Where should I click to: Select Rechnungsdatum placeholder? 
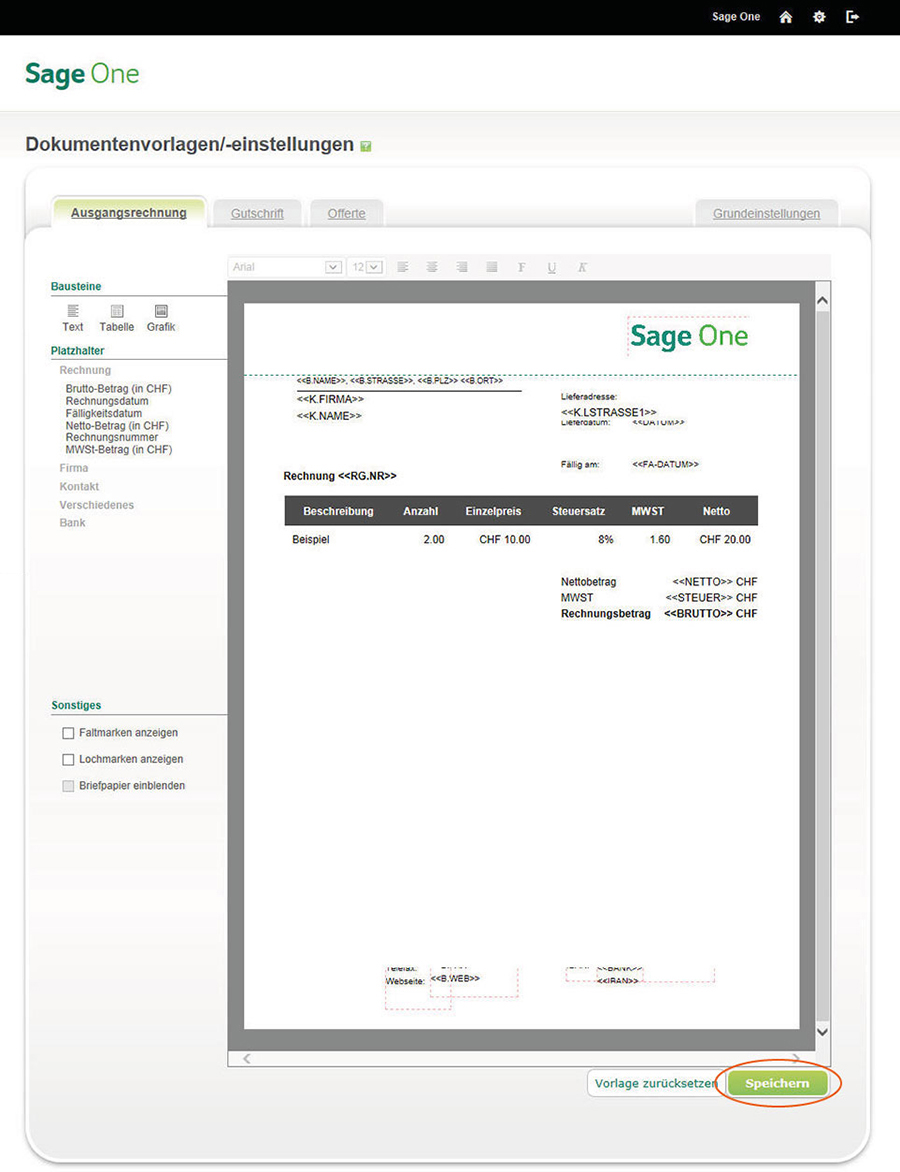pos(107,401)
